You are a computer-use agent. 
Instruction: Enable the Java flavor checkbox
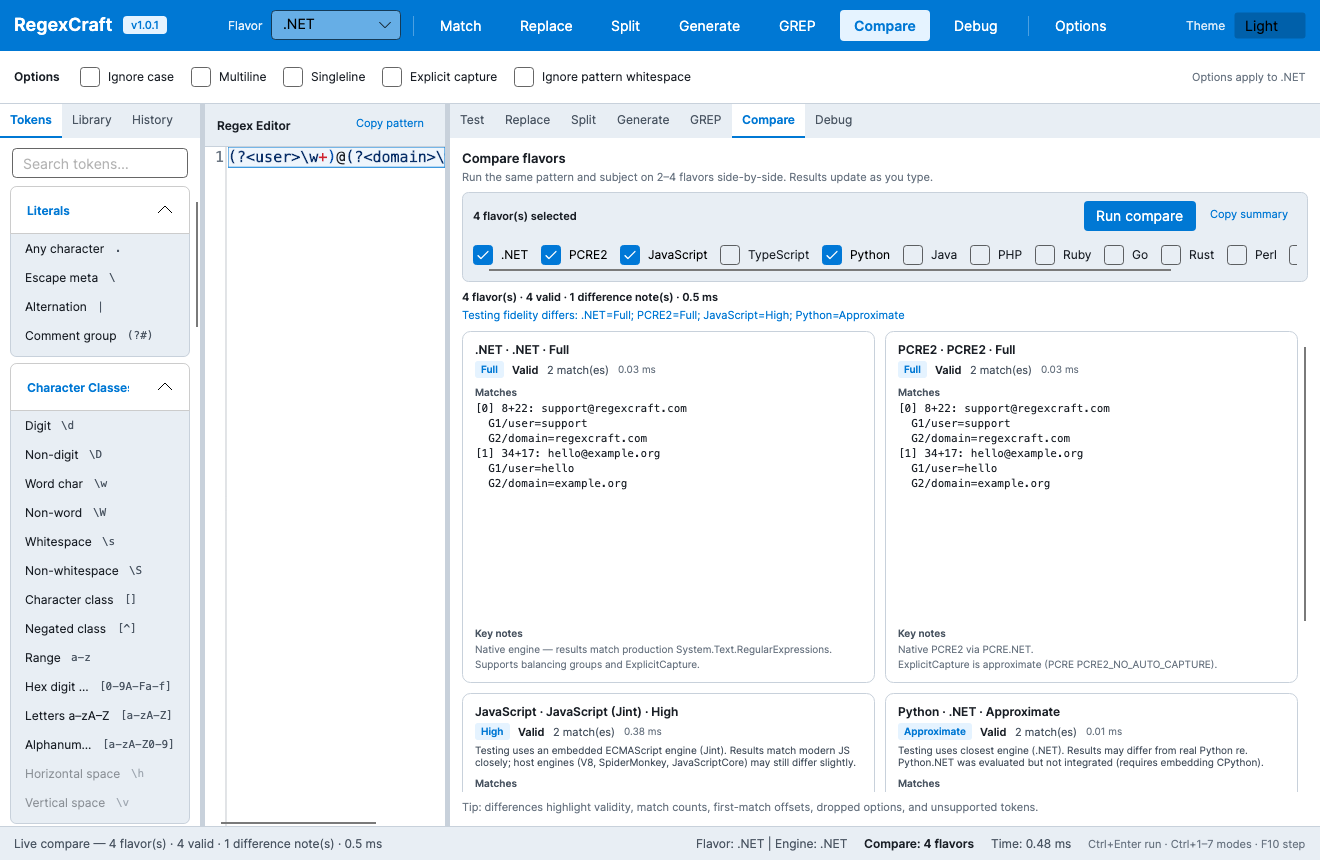(x=913, y=255)
